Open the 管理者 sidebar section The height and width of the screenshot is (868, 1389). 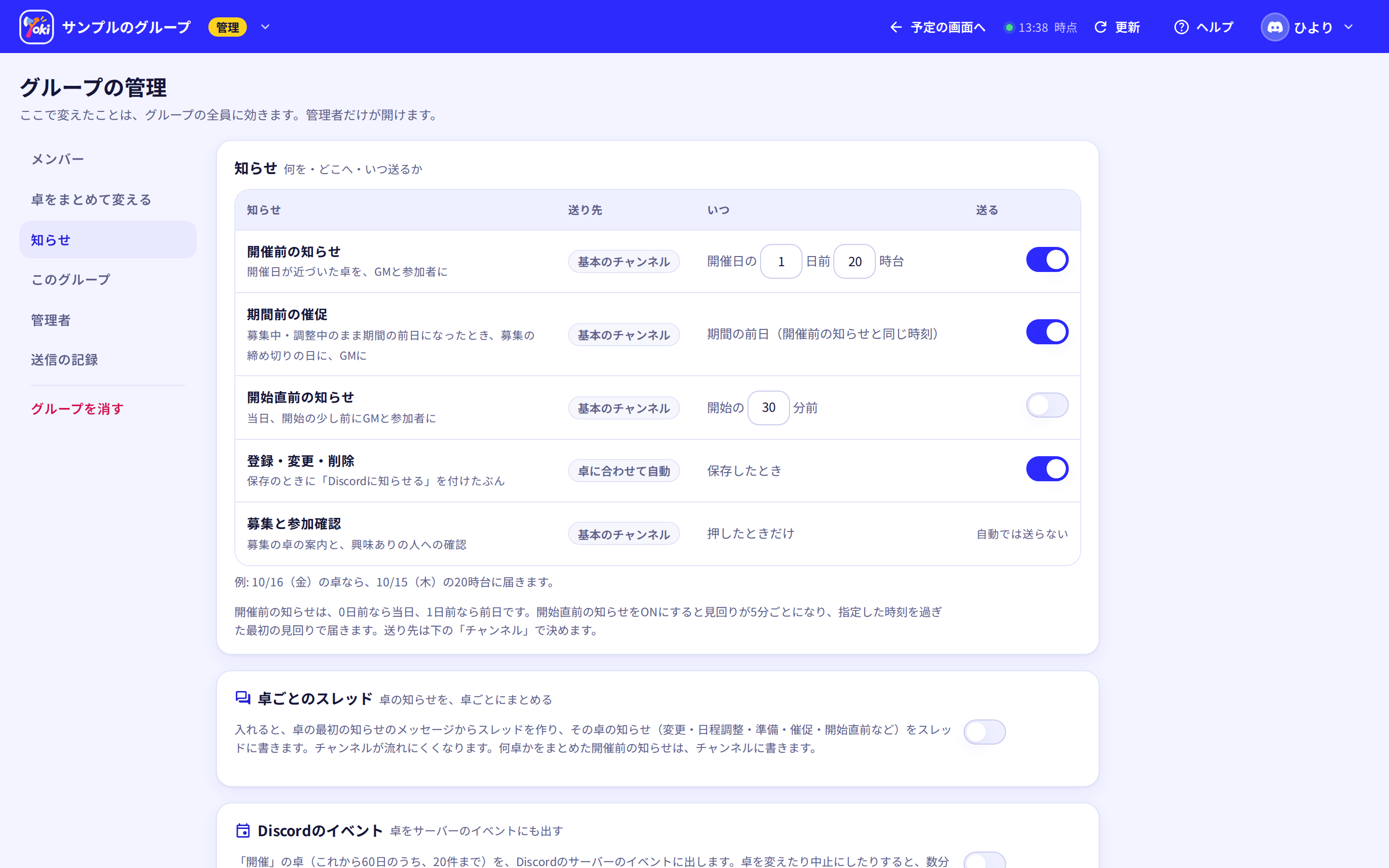click(x=108, y=320)
